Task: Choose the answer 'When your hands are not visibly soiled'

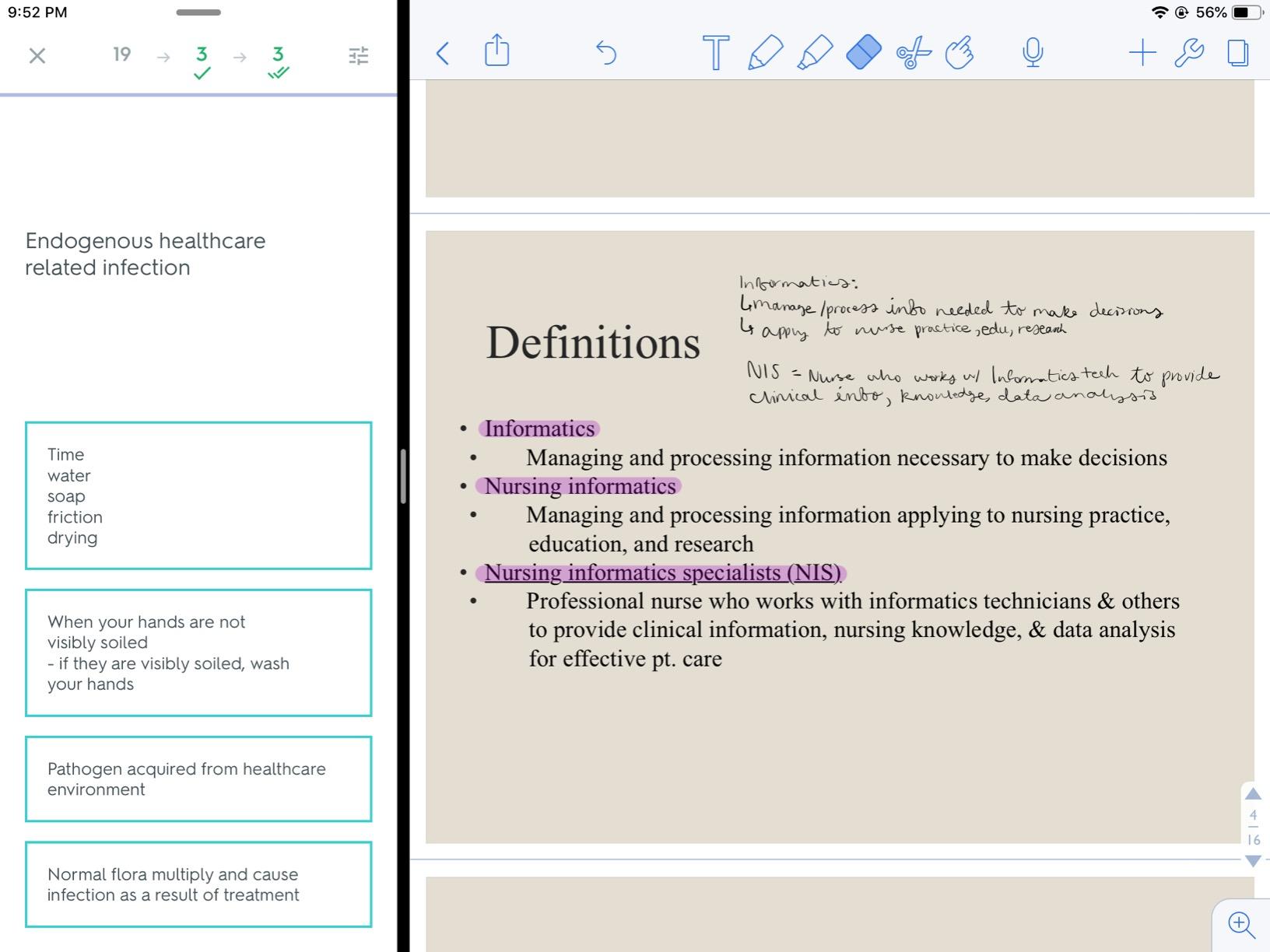Action: coord(198,653)
